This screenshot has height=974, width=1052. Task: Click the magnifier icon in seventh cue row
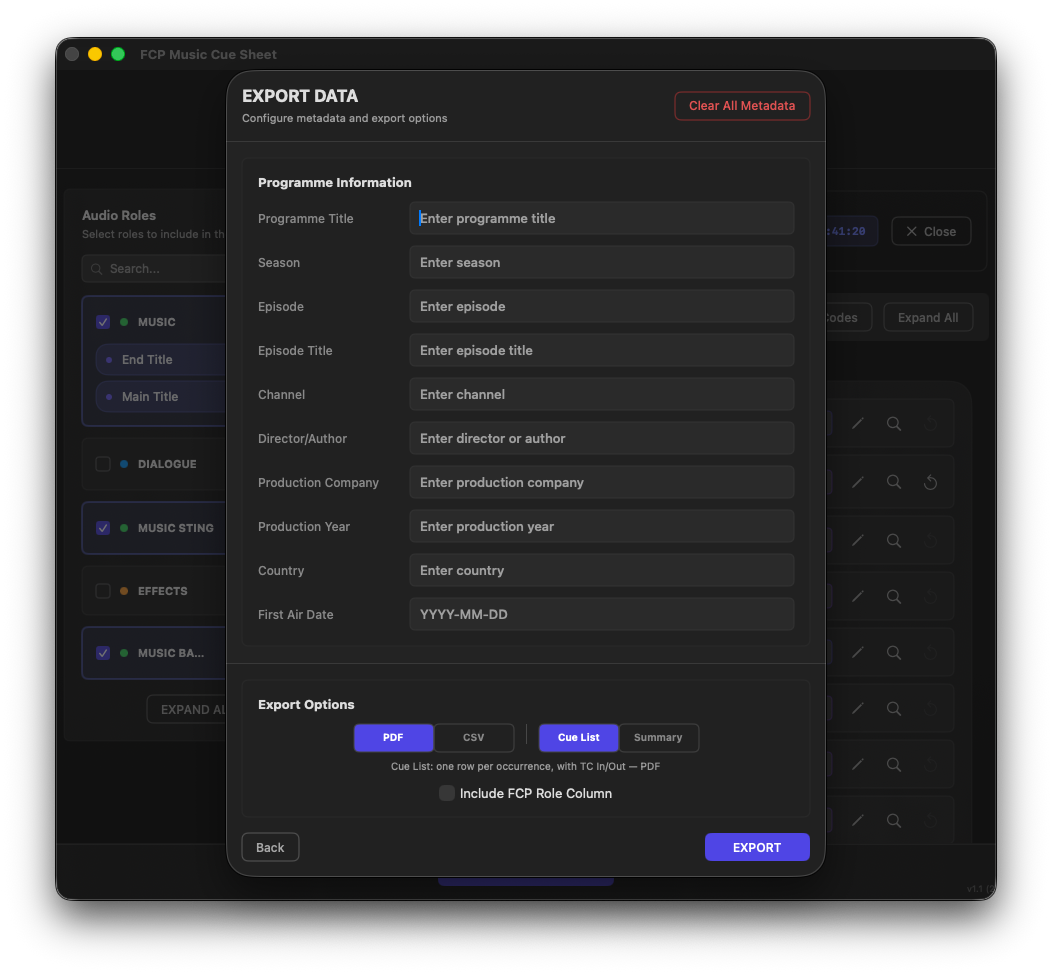[894, 764]
